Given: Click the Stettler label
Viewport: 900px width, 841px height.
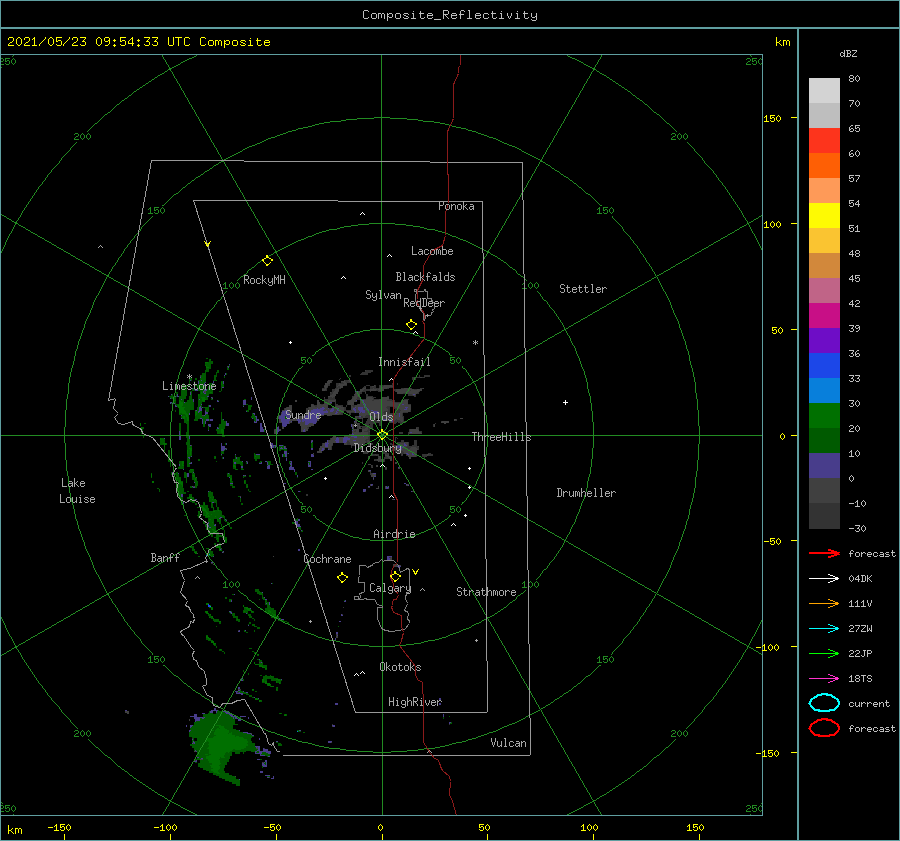Looking at the screenshot, I should pyautogui.click(x=583, y=289).
